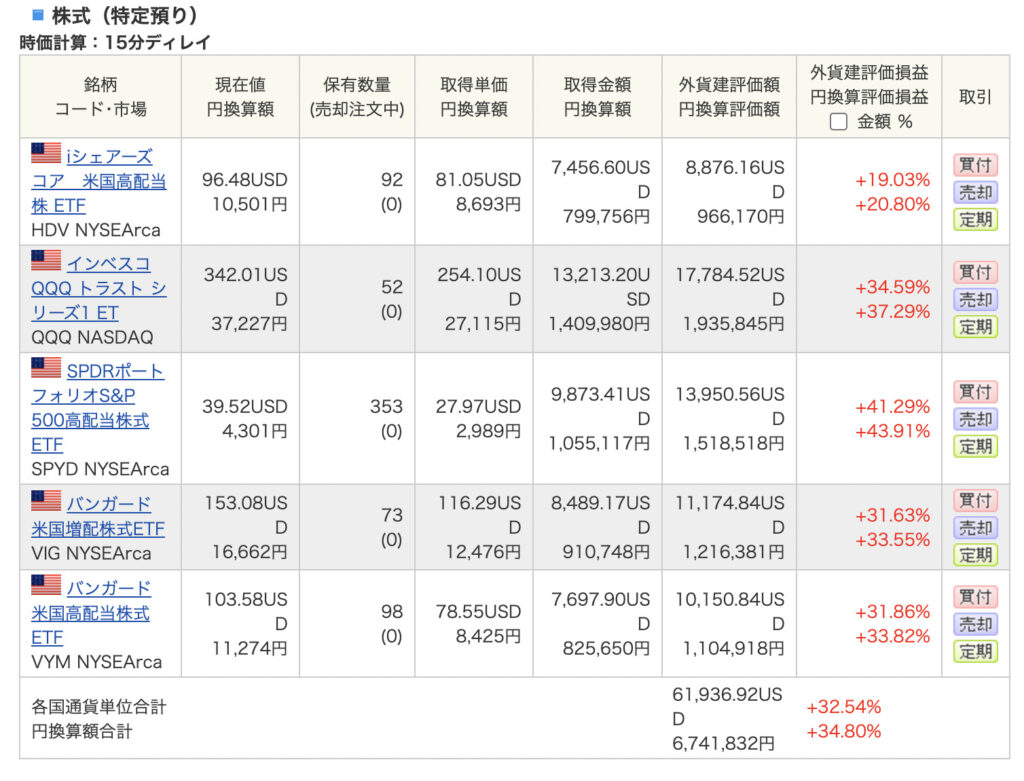Click 定期 button in the HDV row
The image size is (1024, 781).
coord(975,219)
